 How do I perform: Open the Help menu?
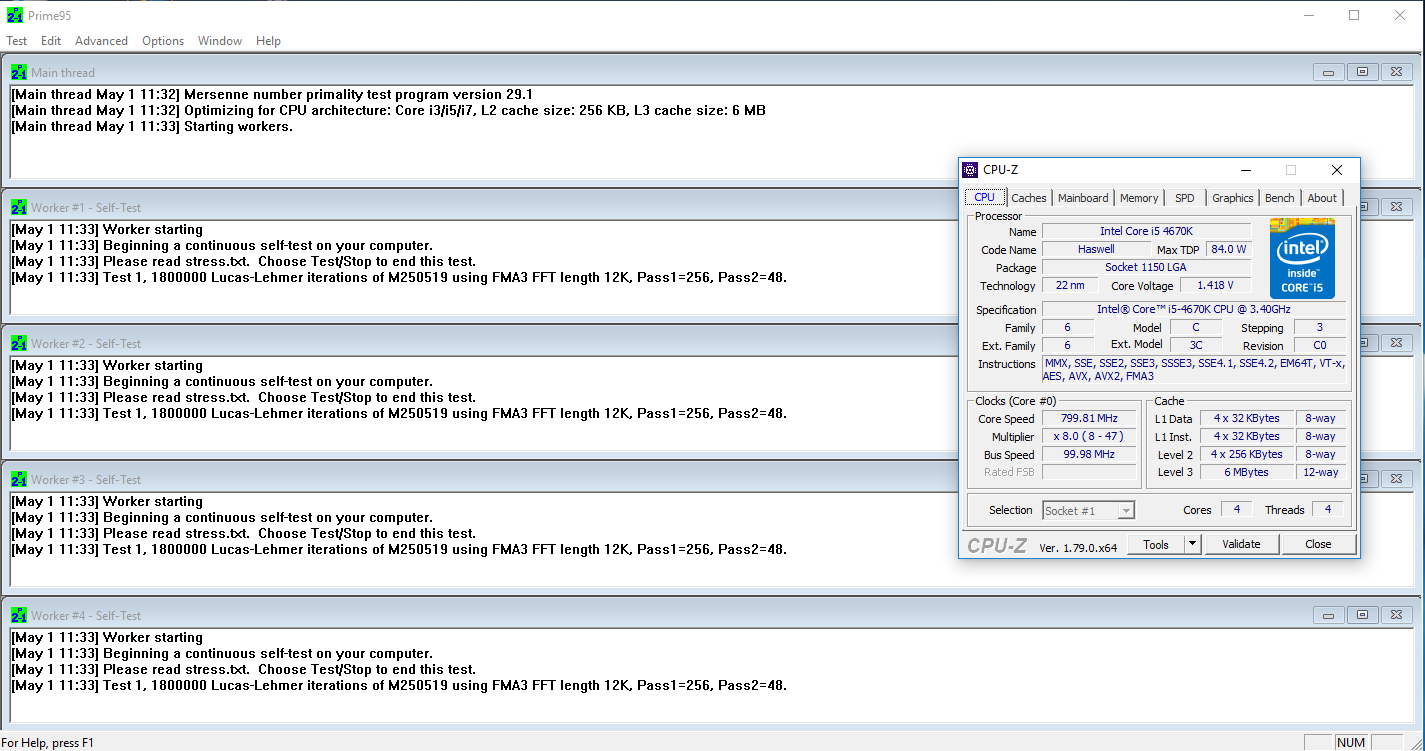tap(268, 41)
